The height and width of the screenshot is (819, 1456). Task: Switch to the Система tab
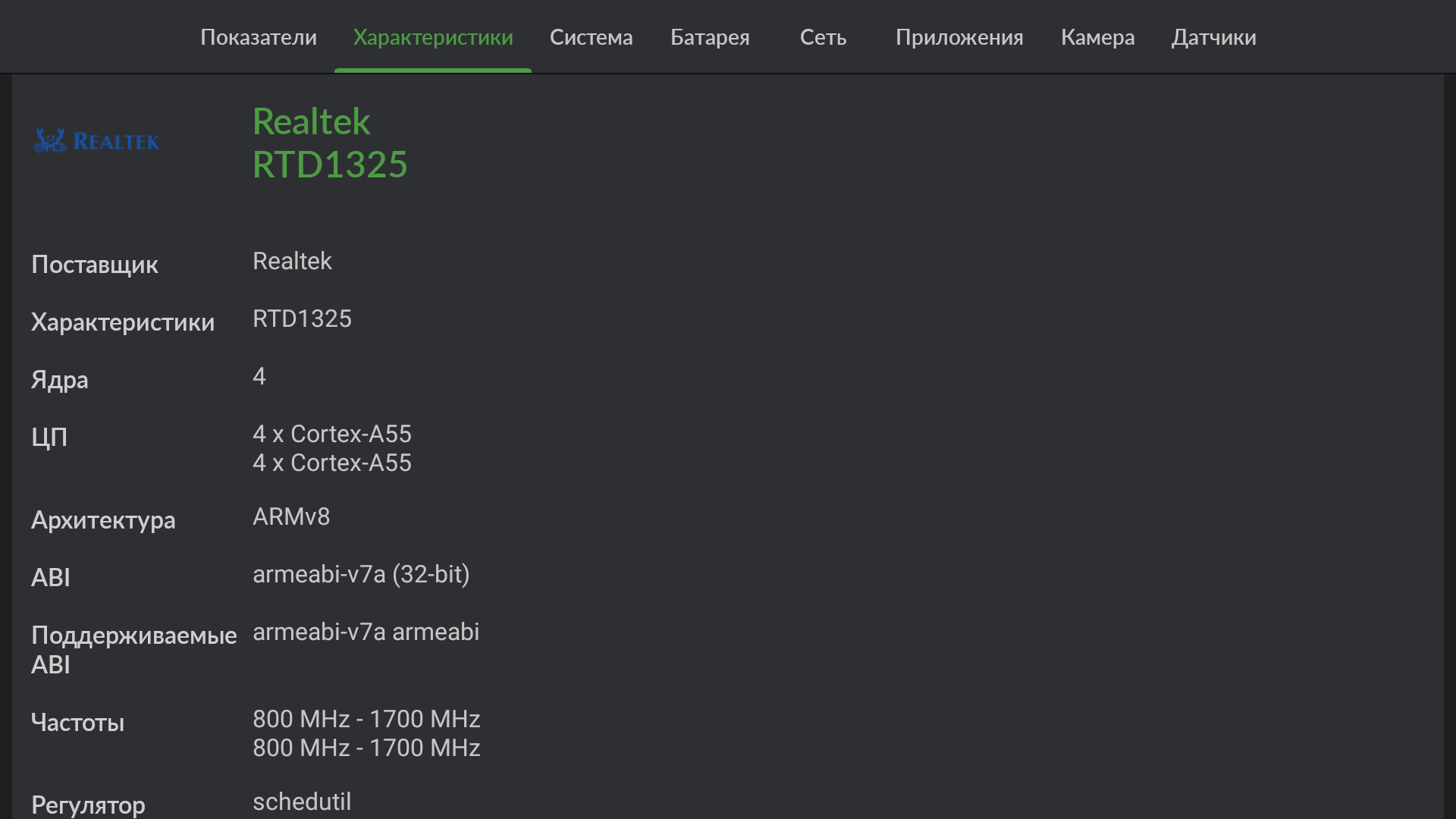591,37
